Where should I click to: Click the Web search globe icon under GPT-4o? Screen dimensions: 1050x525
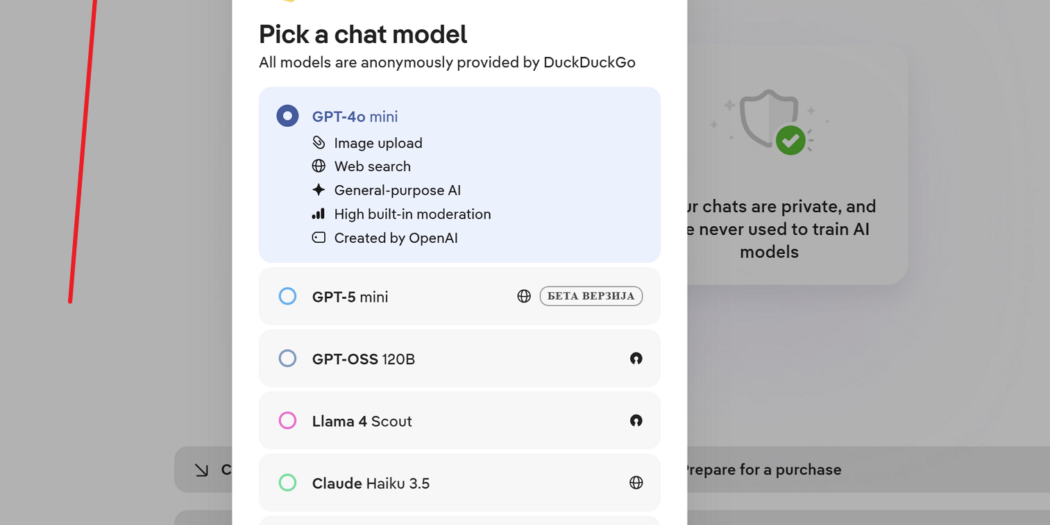point(319,166)
